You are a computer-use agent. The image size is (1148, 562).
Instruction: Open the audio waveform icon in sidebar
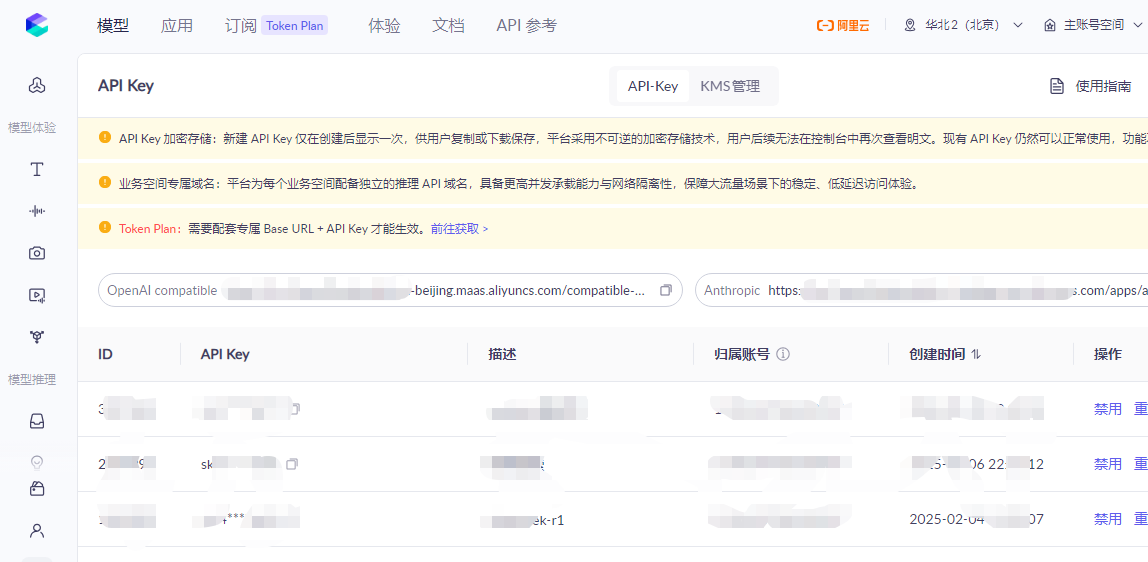[37, 211]
